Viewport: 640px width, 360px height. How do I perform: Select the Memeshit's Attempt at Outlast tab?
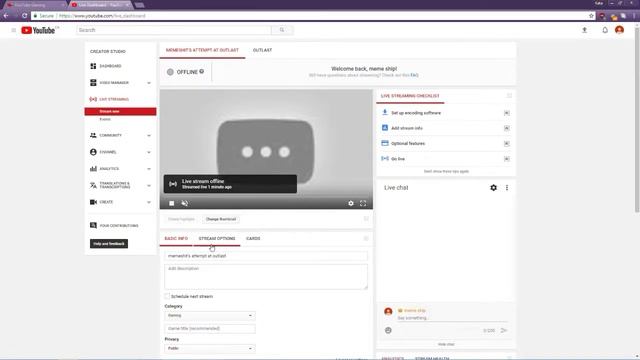202,50
